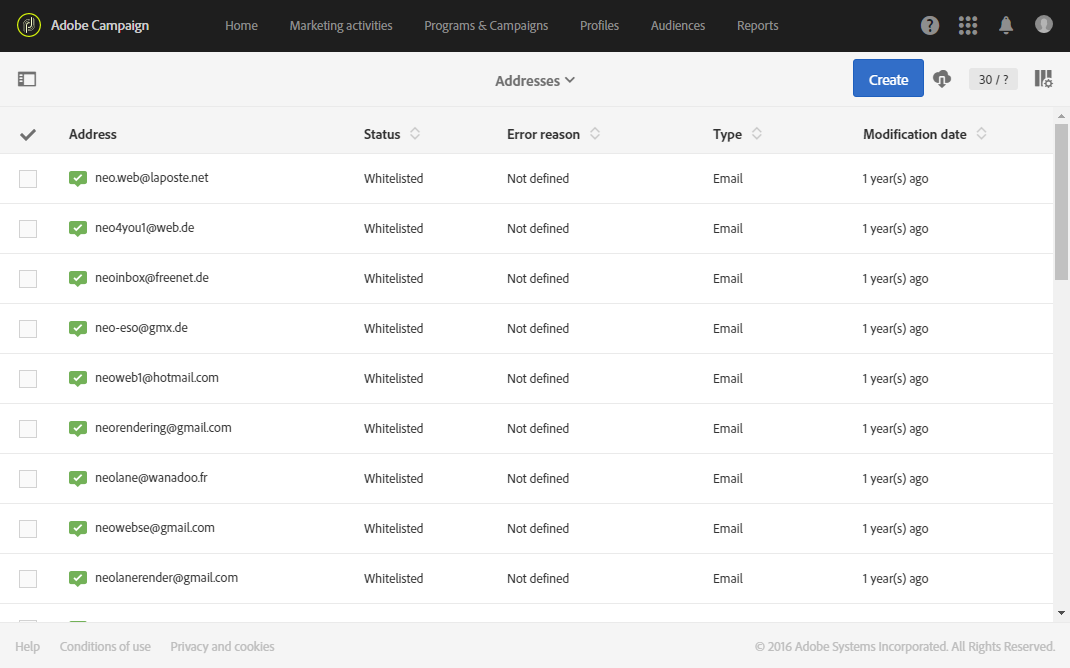Toggle the side panel icon

tap(27, 79)
